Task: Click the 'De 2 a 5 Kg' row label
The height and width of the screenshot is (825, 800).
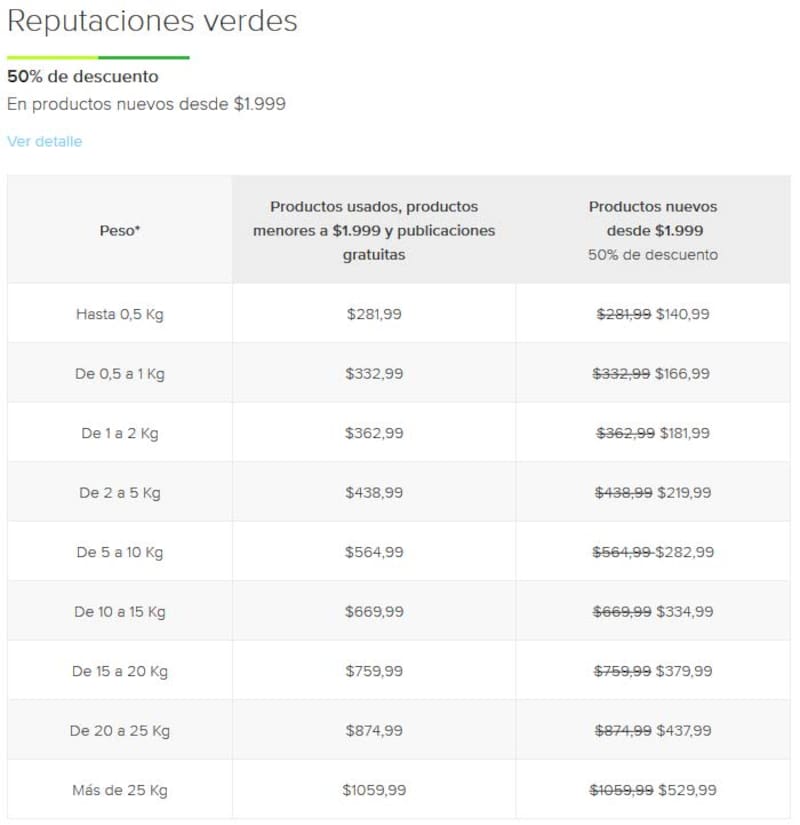Action: click(x=120, y=493)
